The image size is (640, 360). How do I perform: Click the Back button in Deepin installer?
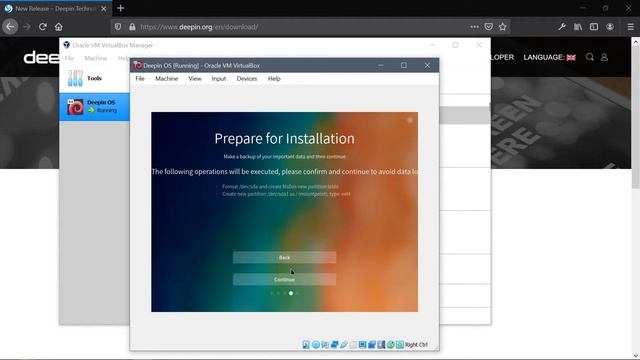(284, 258)
